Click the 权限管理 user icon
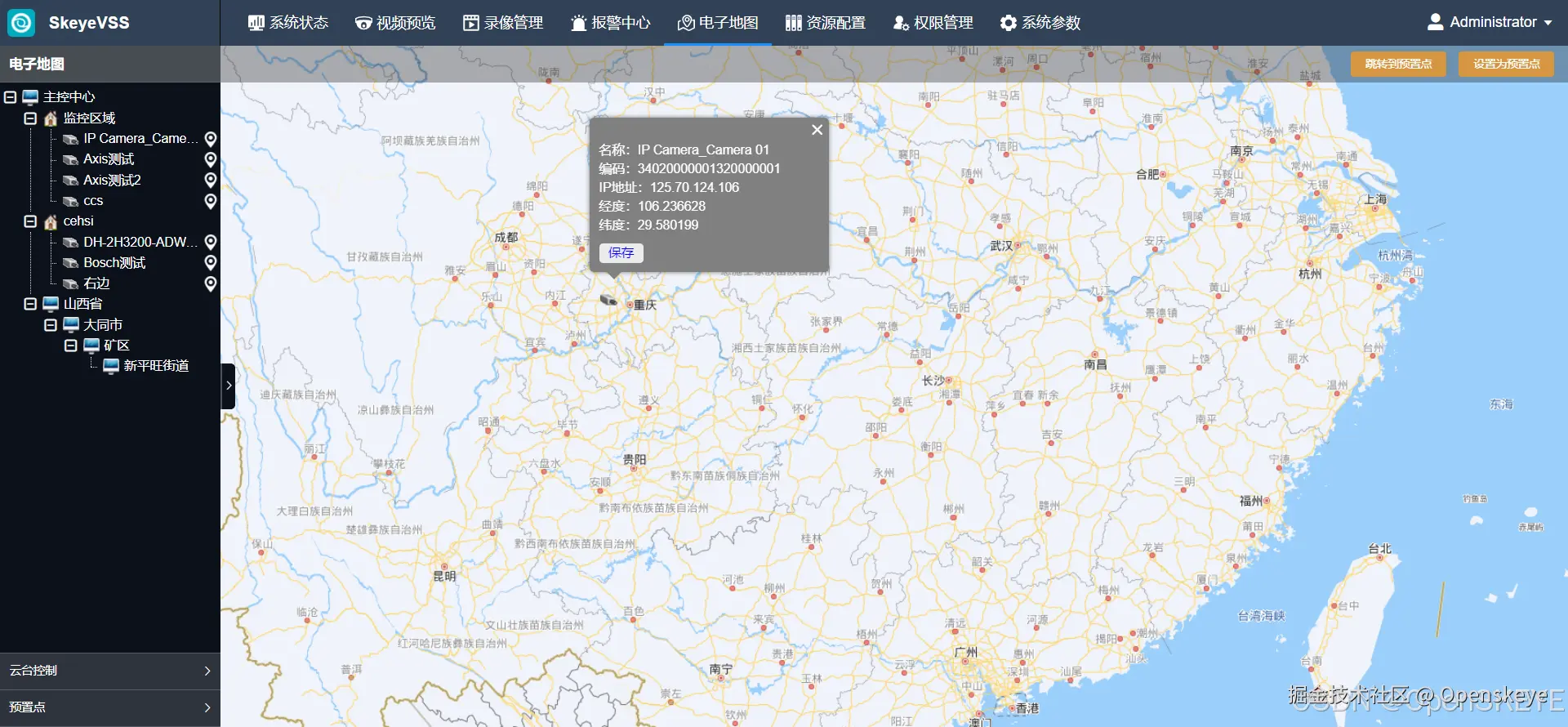 click(901, 23)
